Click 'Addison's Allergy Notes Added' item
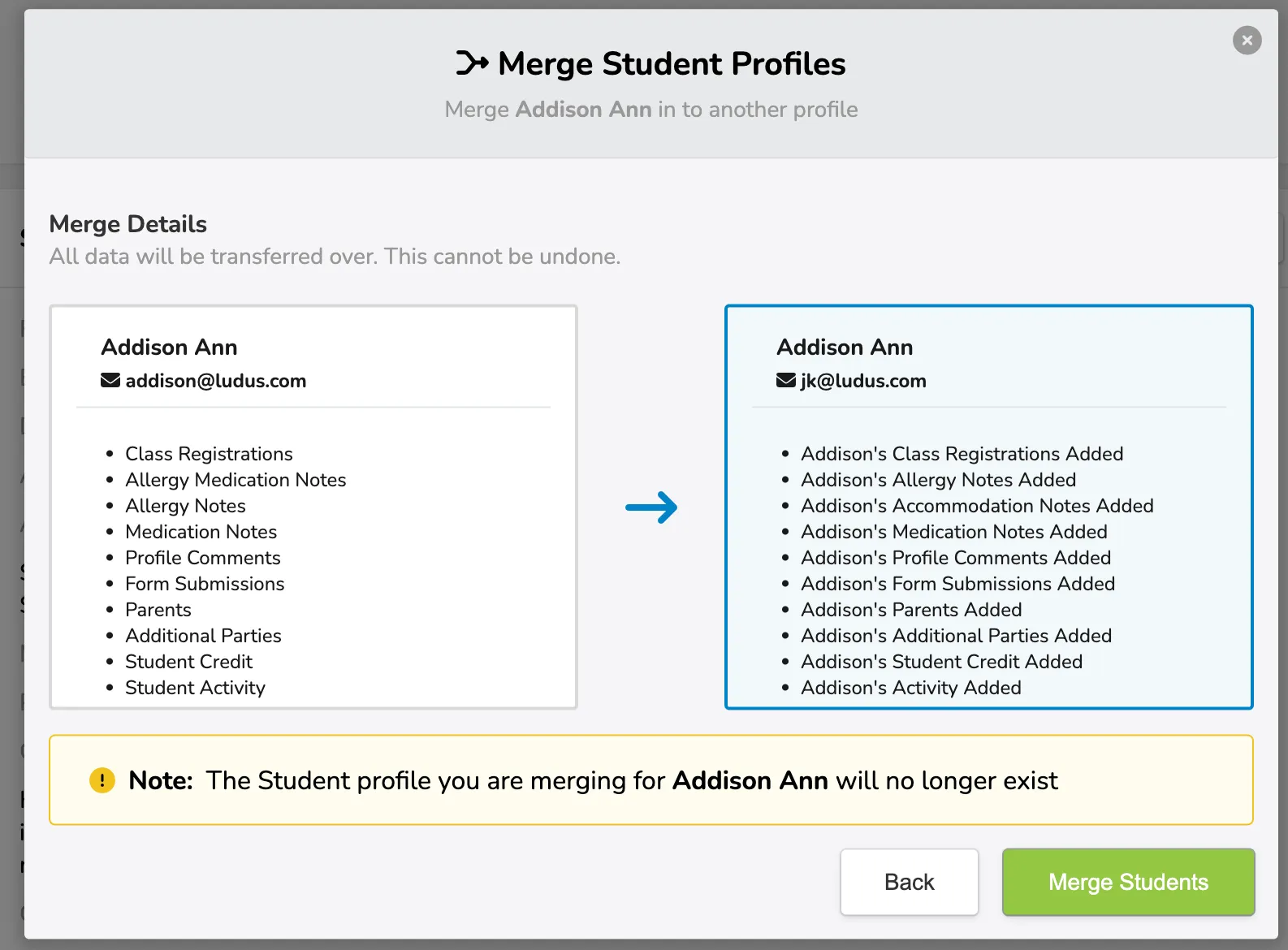 (x=938, y=480)
